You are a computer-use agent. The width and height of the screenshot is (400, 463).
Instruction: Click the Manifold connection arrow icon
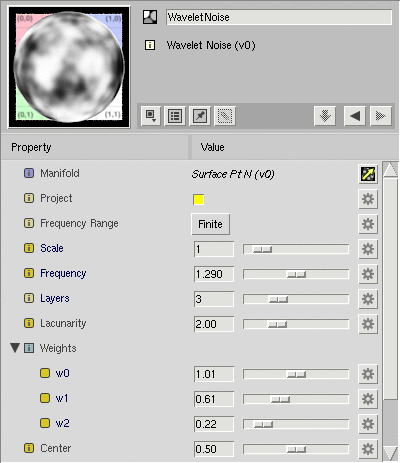coord(368,174)
